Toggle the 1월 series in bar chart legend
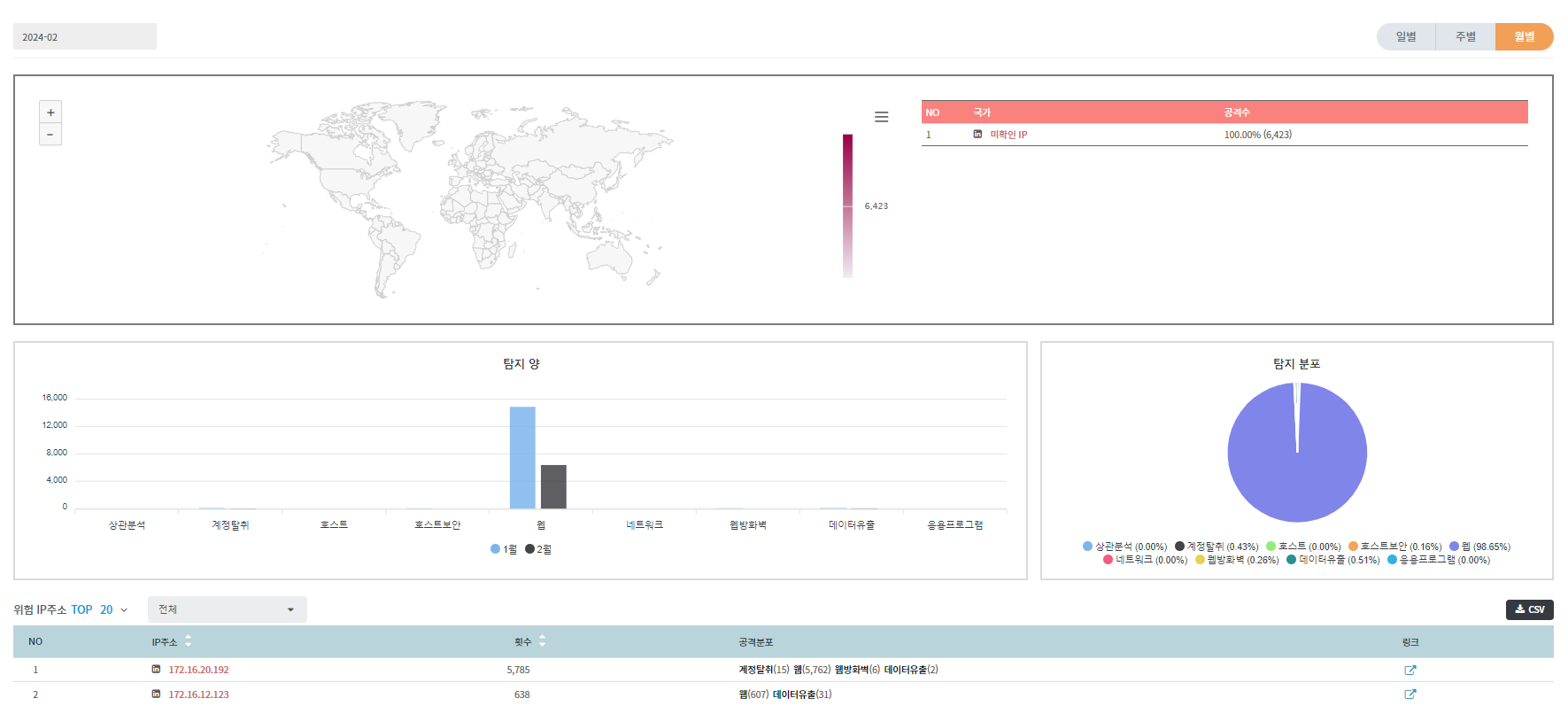1568x706 pixels. click(x=504, y=549)
